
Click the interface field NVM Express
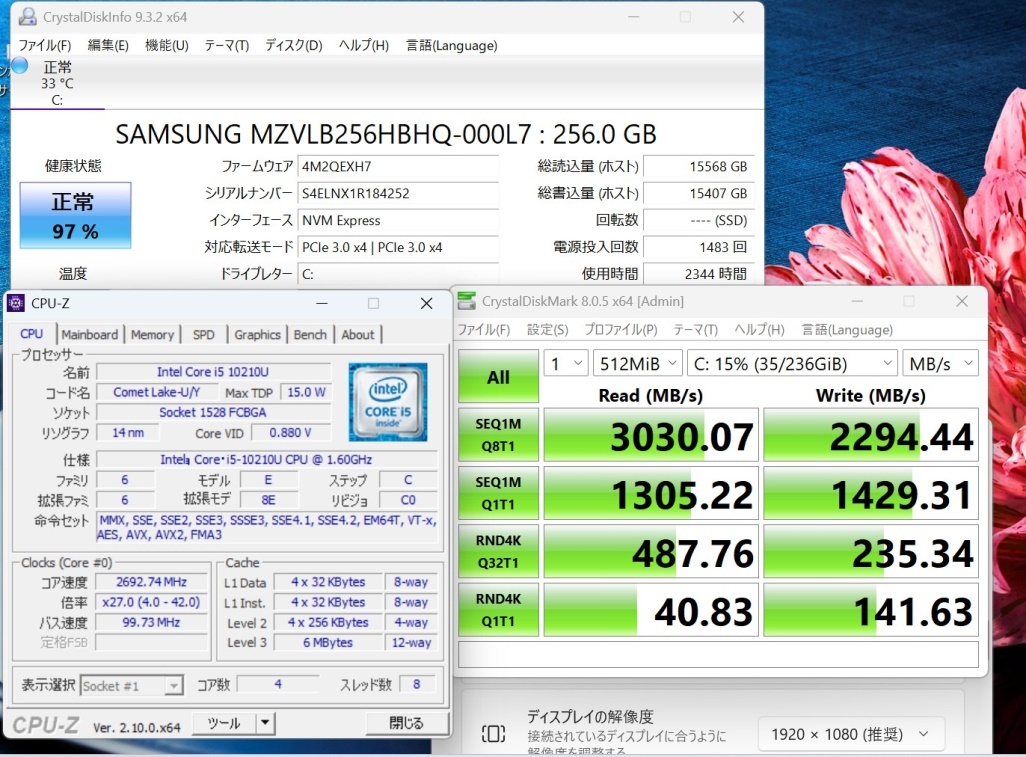pos(398,220)
